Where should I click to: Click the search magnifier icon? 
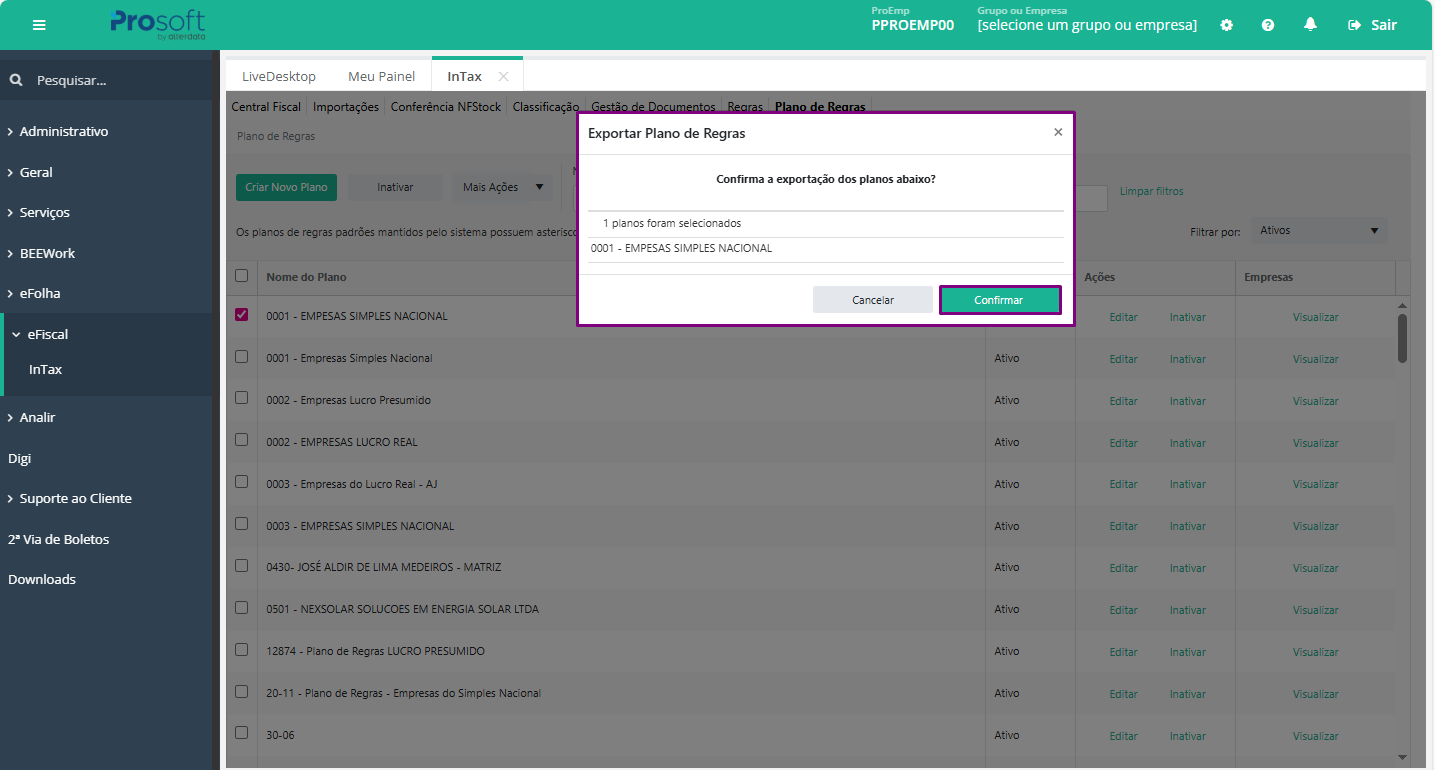click(x=16, y=80)
